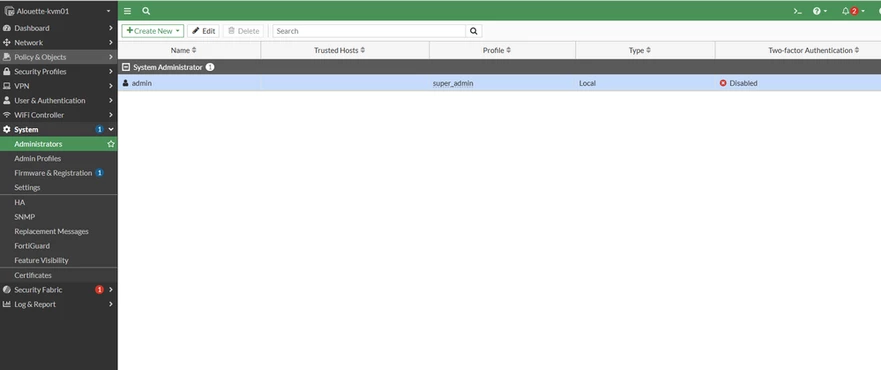
Task: Click the Local type cell
Action: tap(587, 83)
